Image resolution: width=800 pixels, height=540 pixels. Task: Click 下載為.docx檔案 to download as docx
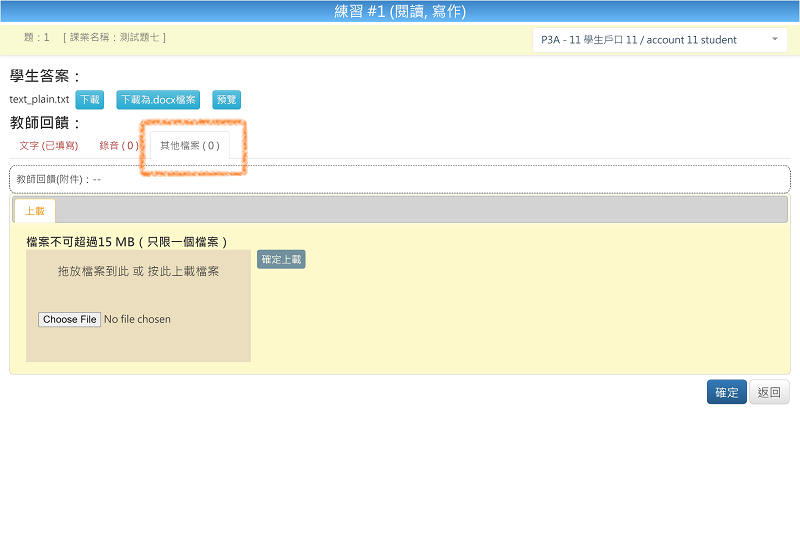coord(158,100)
